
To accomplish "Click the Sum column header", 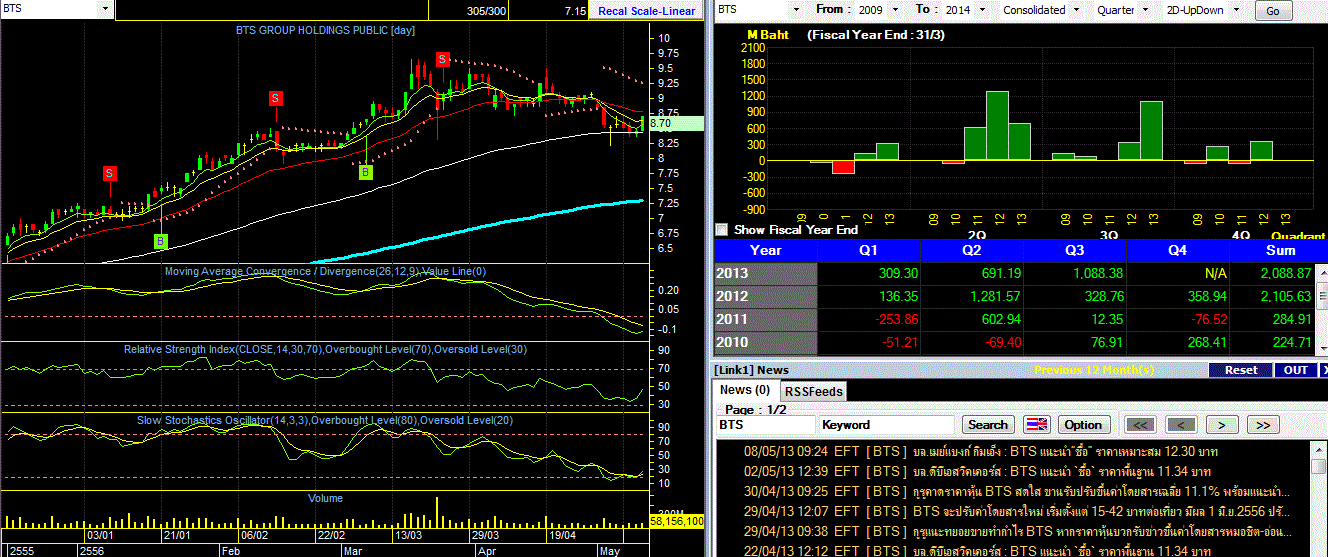I will (1280, 250).
